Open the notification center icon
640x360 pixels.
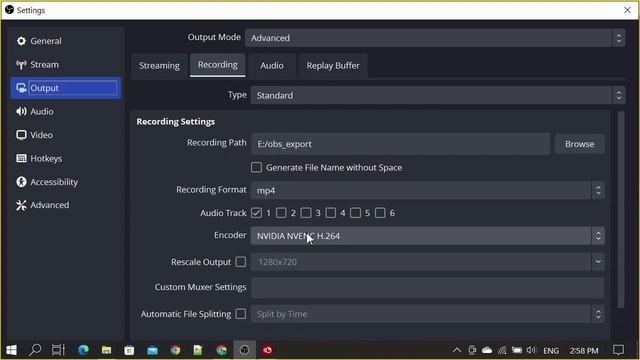click(618, 350)
